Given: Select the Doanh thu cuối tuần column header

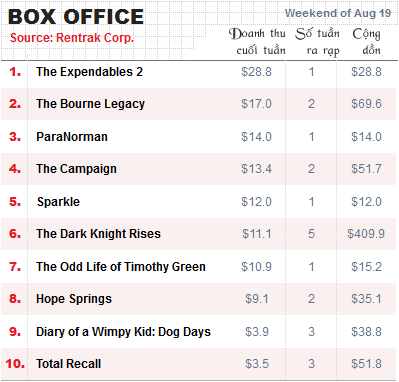Looking at the screenshot, I should click(257, 42).
